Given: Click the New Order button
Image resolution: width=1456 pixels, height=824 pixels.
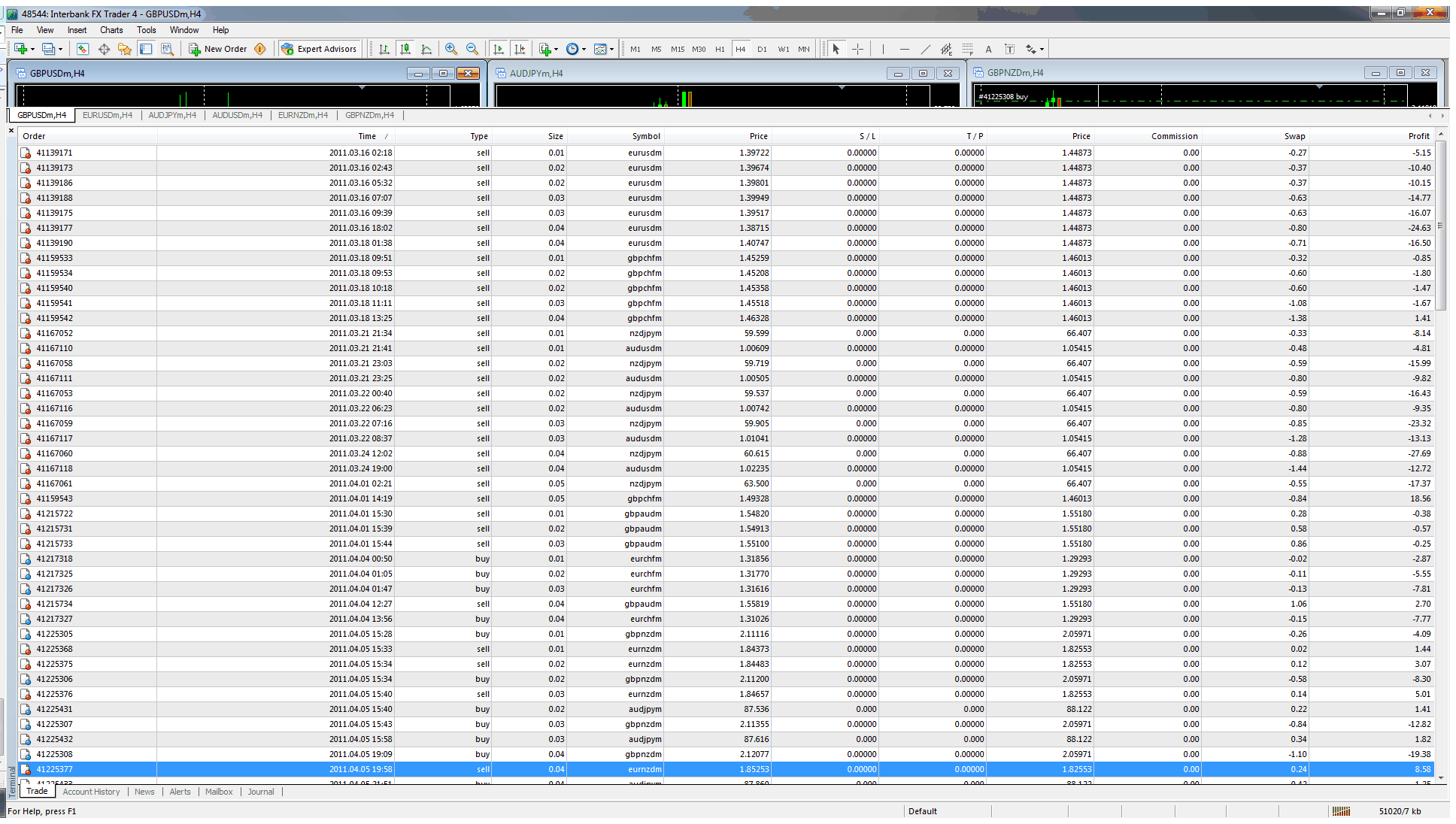Looking at the screenshot, I should (x=217, y=49).
